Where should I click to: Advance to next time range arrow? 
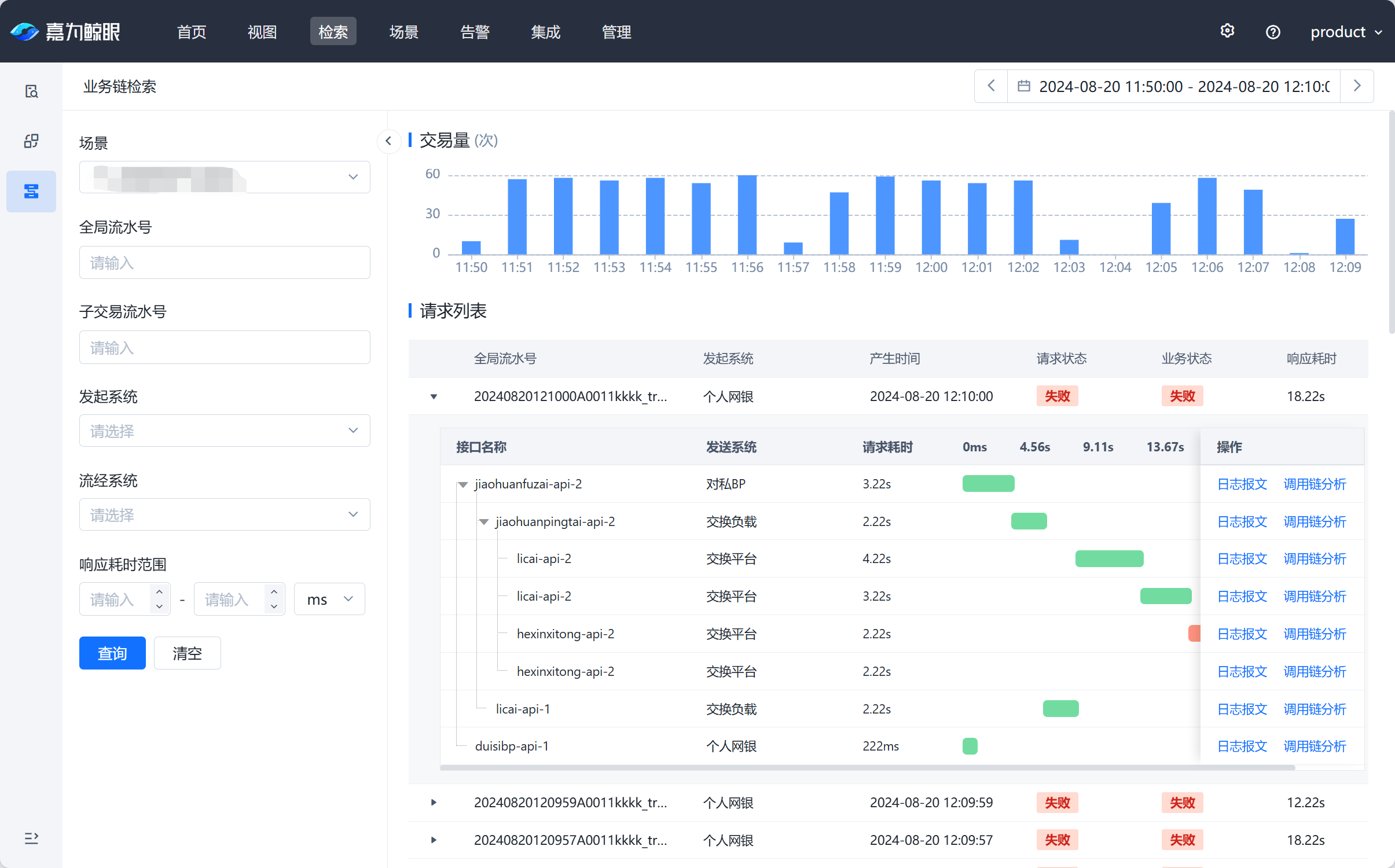tap(1357, 86)
